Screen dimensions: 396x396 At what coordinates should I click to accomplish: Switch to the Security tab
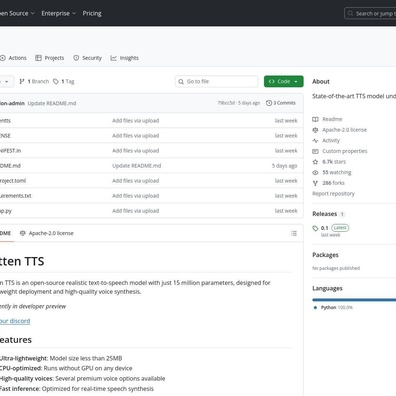click(x=87, y=58)
